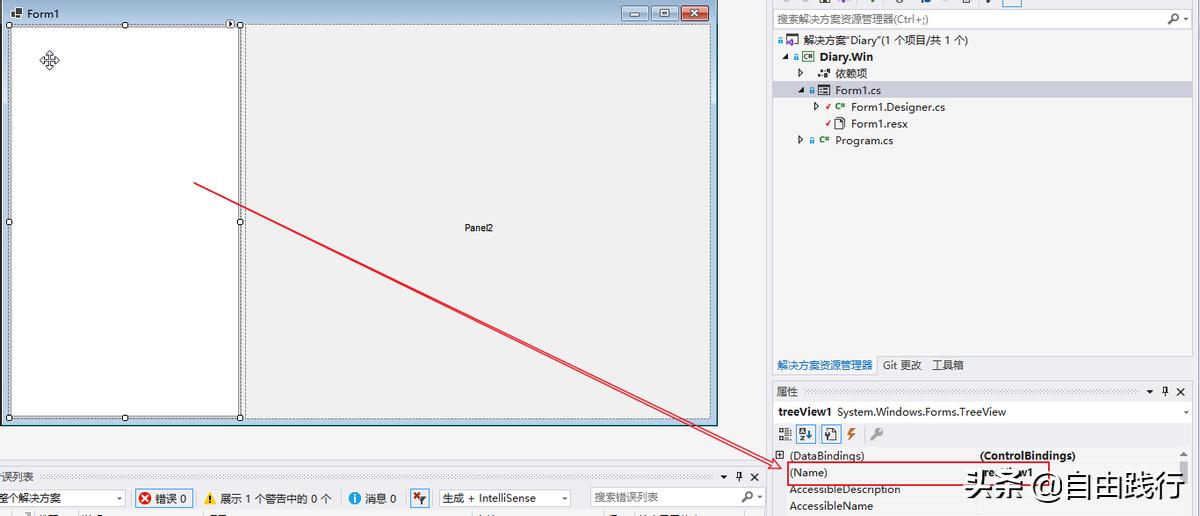
Task: Switch to the 工具箱 tab
Action: pos(948,365)
